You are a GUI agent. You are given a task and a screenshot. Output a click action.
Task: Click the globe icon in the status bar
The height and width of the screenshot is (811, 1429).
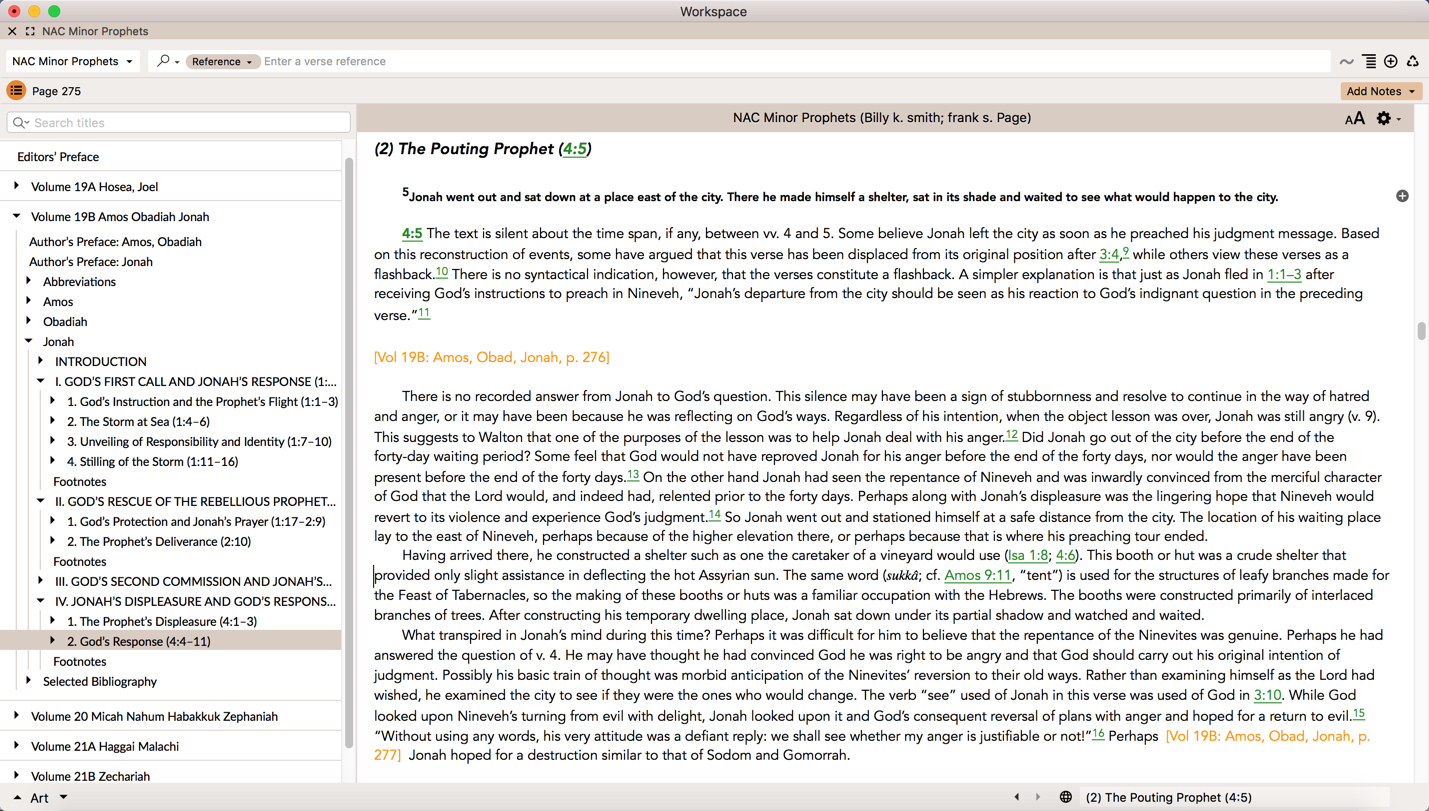[x=1065, y=797]
